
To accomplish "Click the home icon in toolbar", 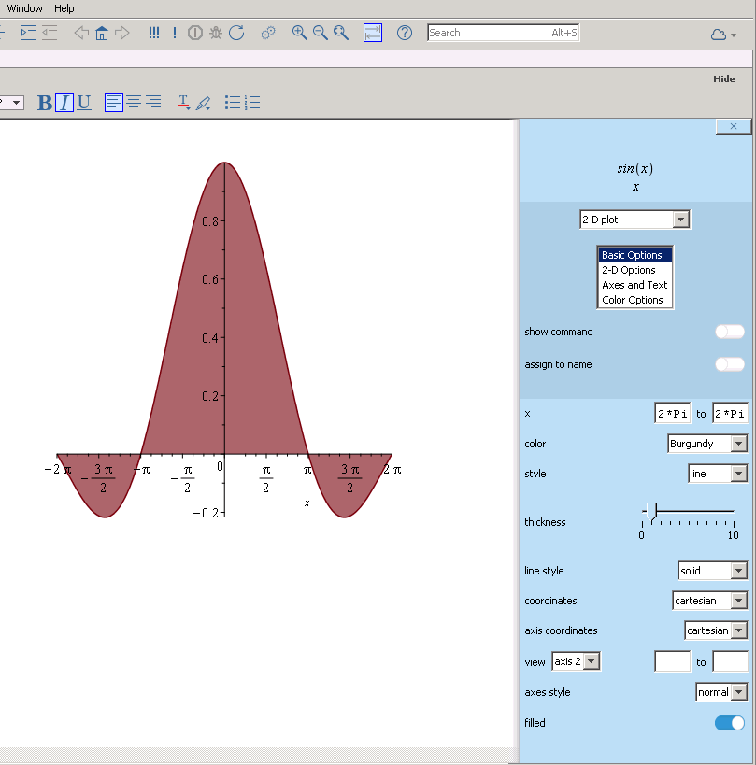I will click(x=100, y=33).
